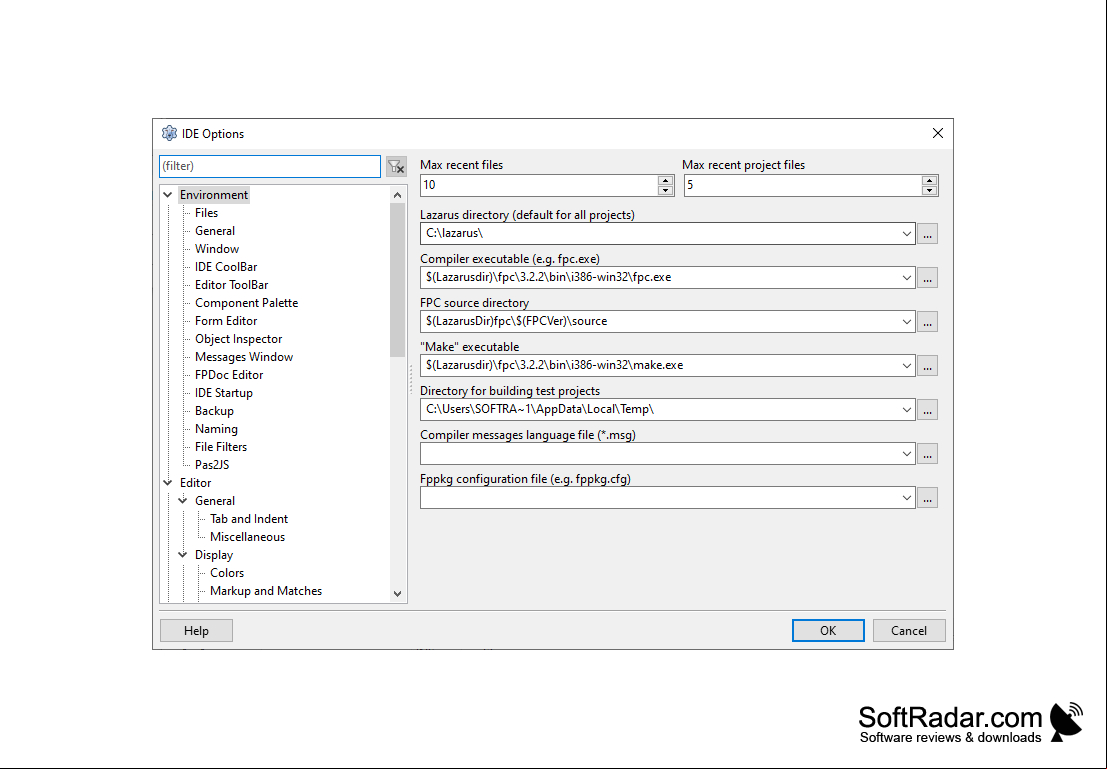Select Object Inspector in the tree
Viewport: 1107px width, 769px height.
point(239,339)
